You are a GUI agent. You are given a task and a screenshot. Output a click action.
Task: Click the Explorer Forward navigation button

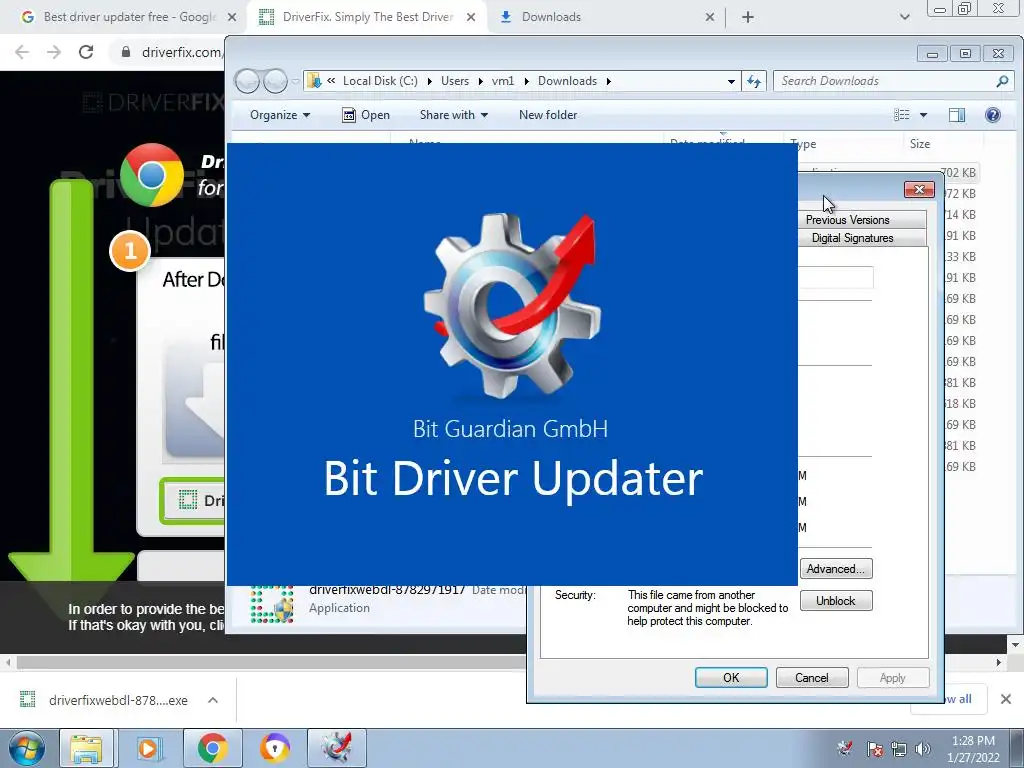point(275,81)
